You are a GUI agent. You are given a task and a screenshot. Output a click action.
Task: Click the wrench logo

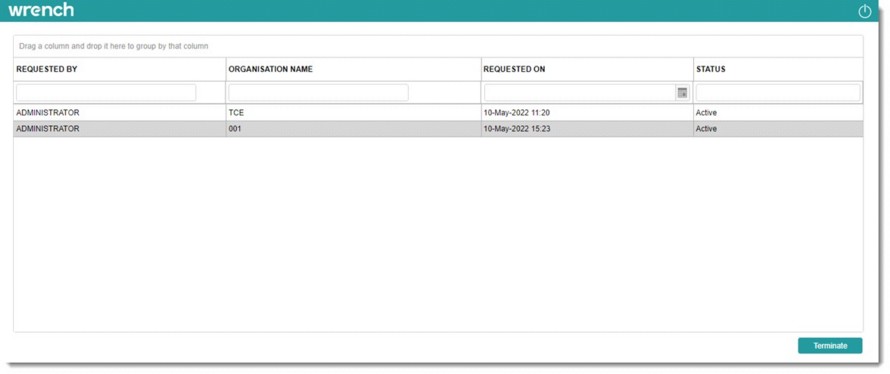coord(41,10)
